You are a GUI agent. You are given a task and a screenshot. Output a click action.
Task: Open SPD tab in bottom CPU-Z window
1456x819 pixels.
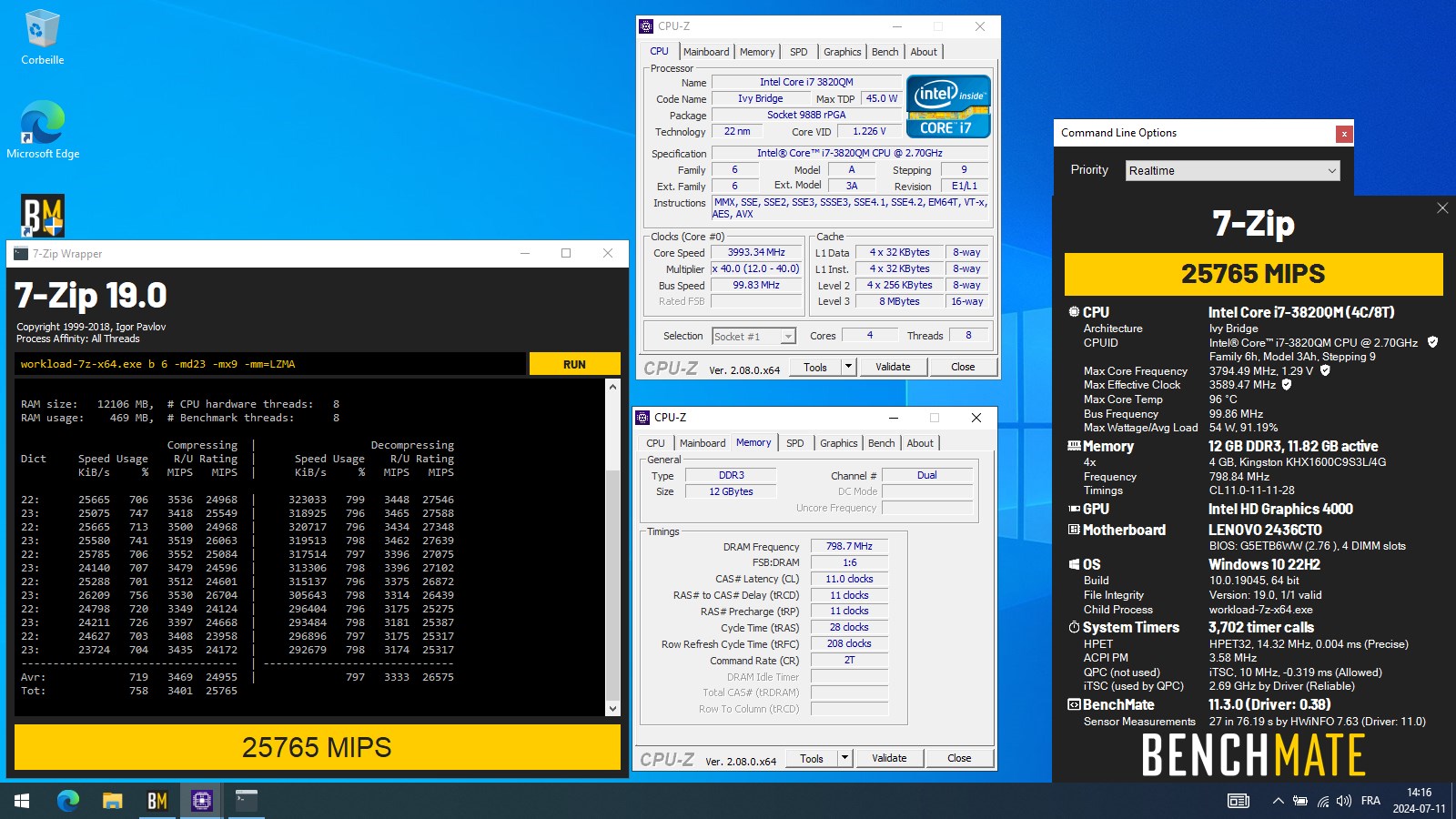794,443
